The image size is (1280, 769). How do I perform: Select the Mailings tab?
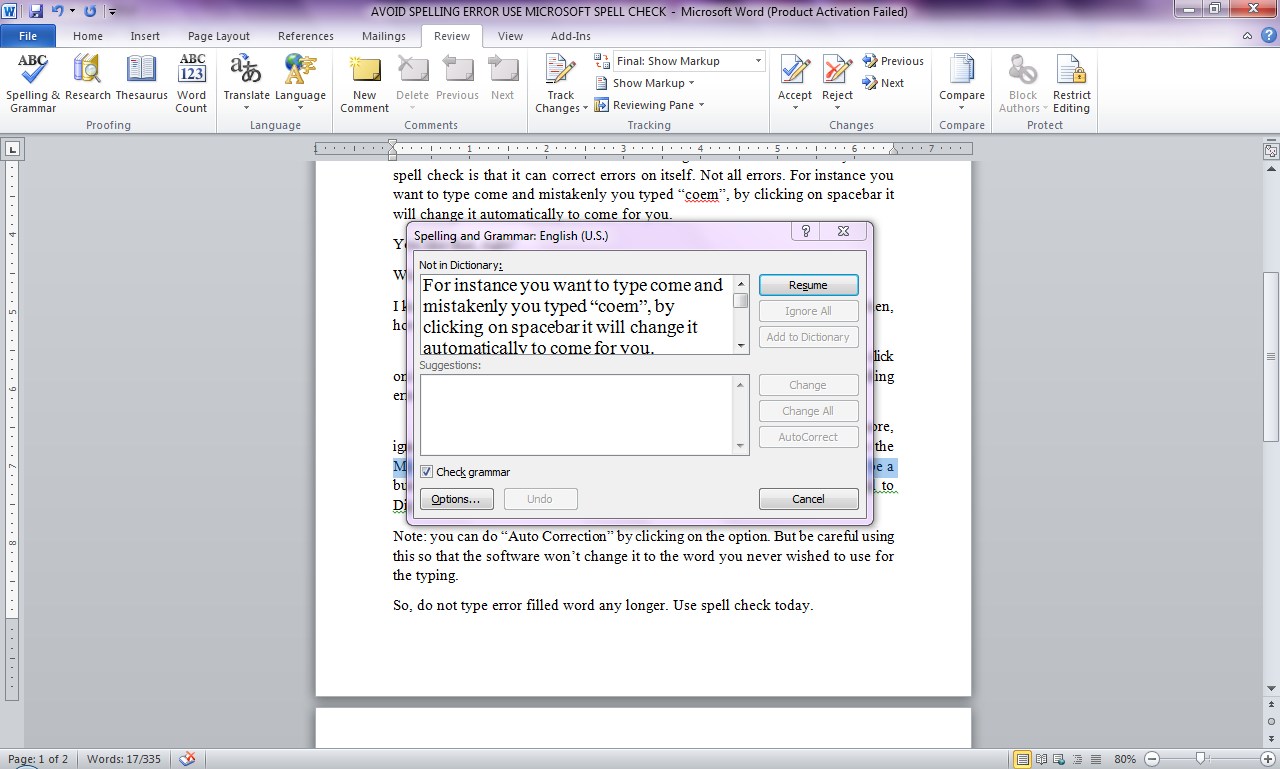click(384, 36)
